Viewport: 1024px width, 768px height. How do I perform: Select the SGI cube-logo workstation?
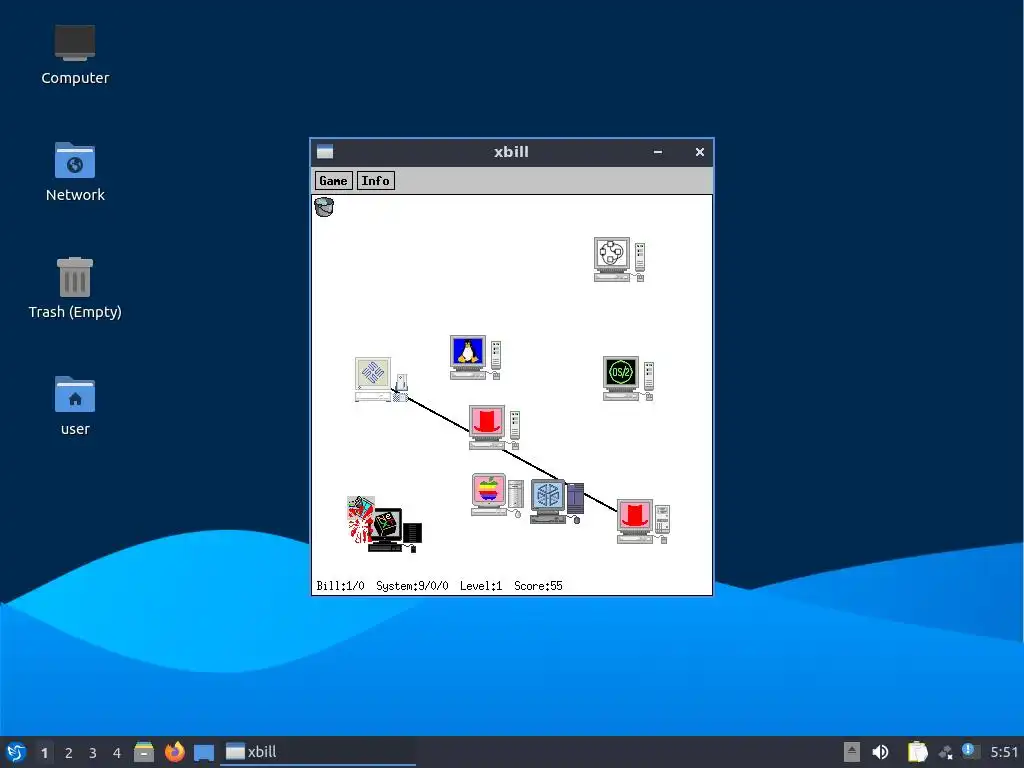(x=557, y=502)
